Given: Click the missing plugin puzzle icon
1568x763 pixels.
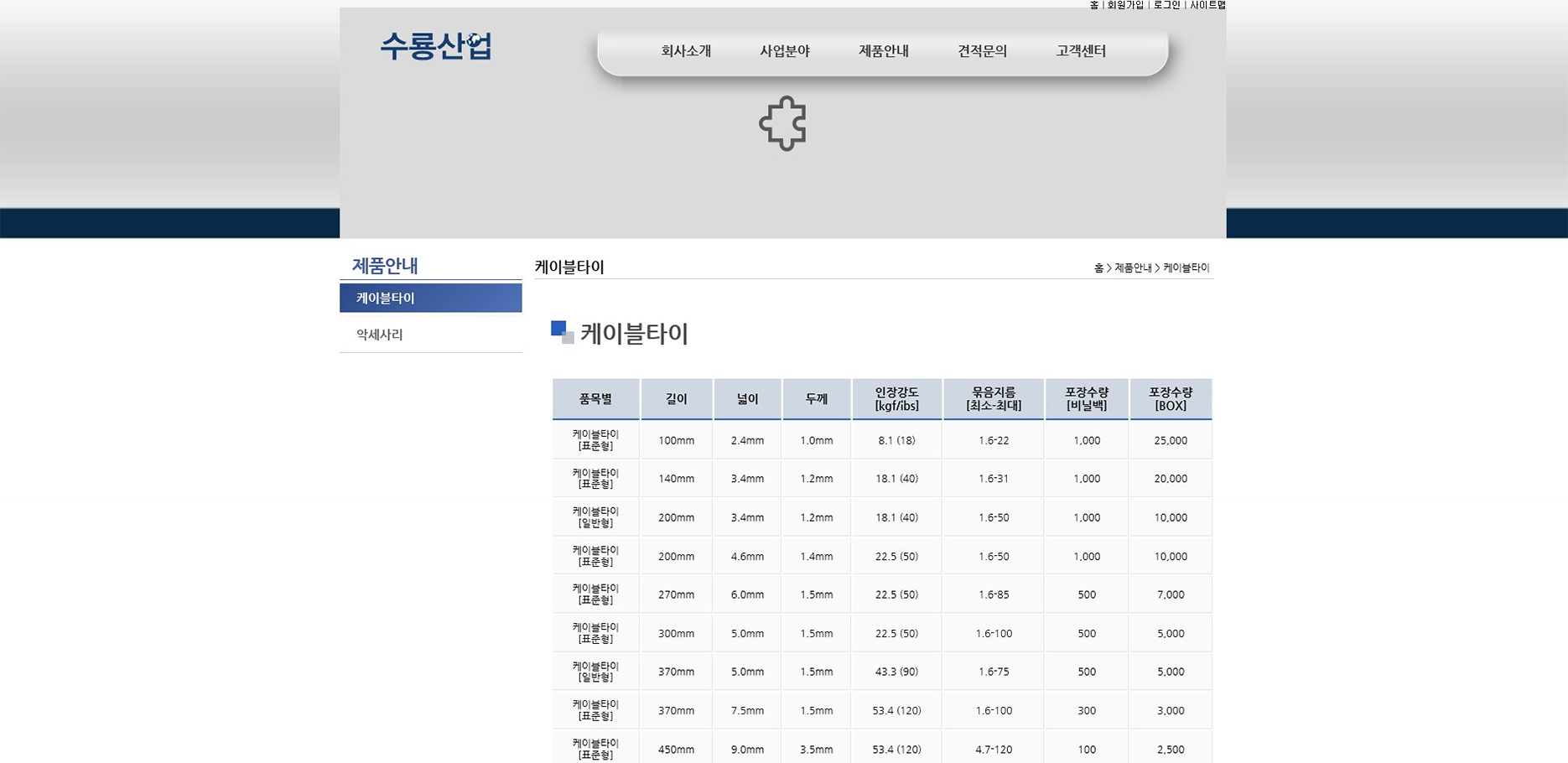Looking at the screenshot, I should [782, 124].
